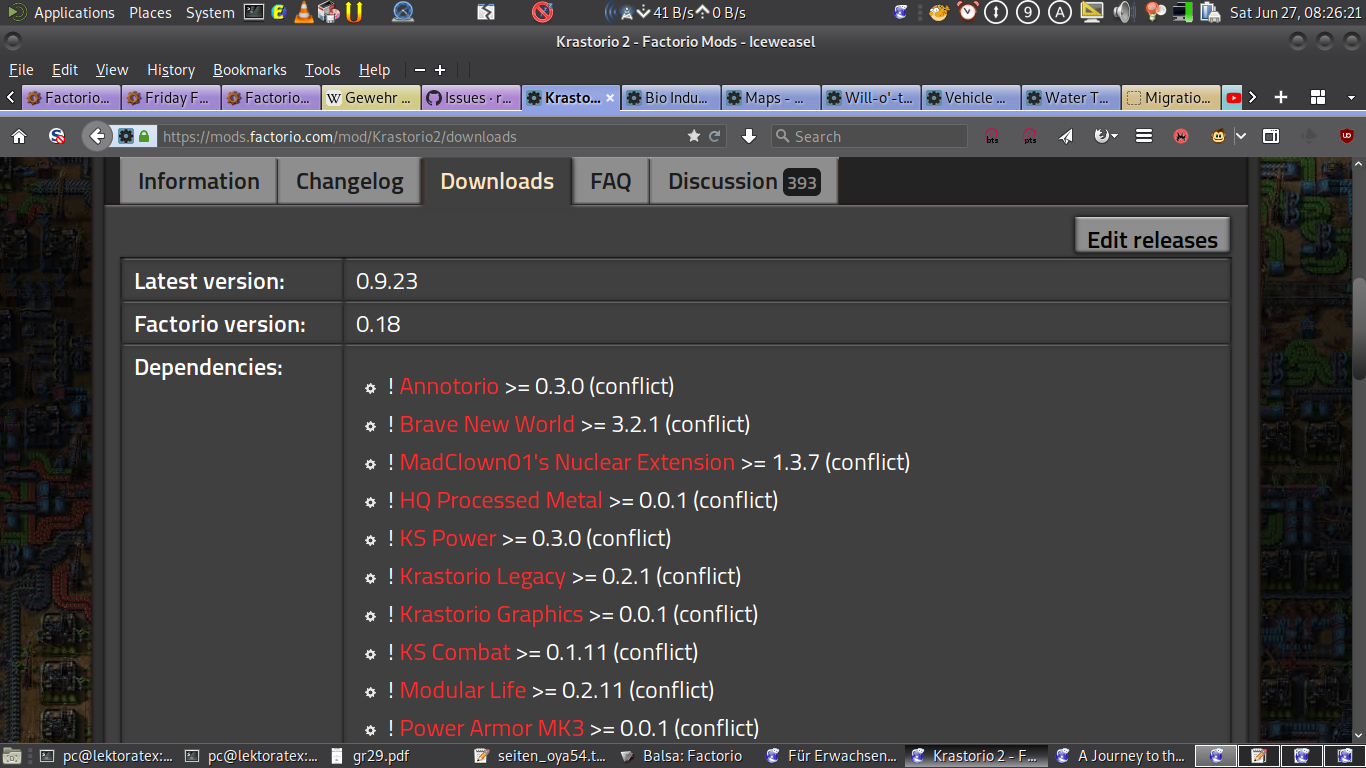Open the list all tabs dropdown arrow
The width and height of the screenshot is (1366, 768).
tap(1351, 98)
